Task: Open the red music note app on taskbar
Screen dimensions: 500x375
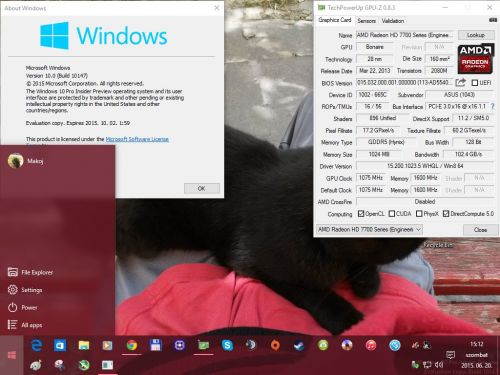Action: click(x=371, y=345)
